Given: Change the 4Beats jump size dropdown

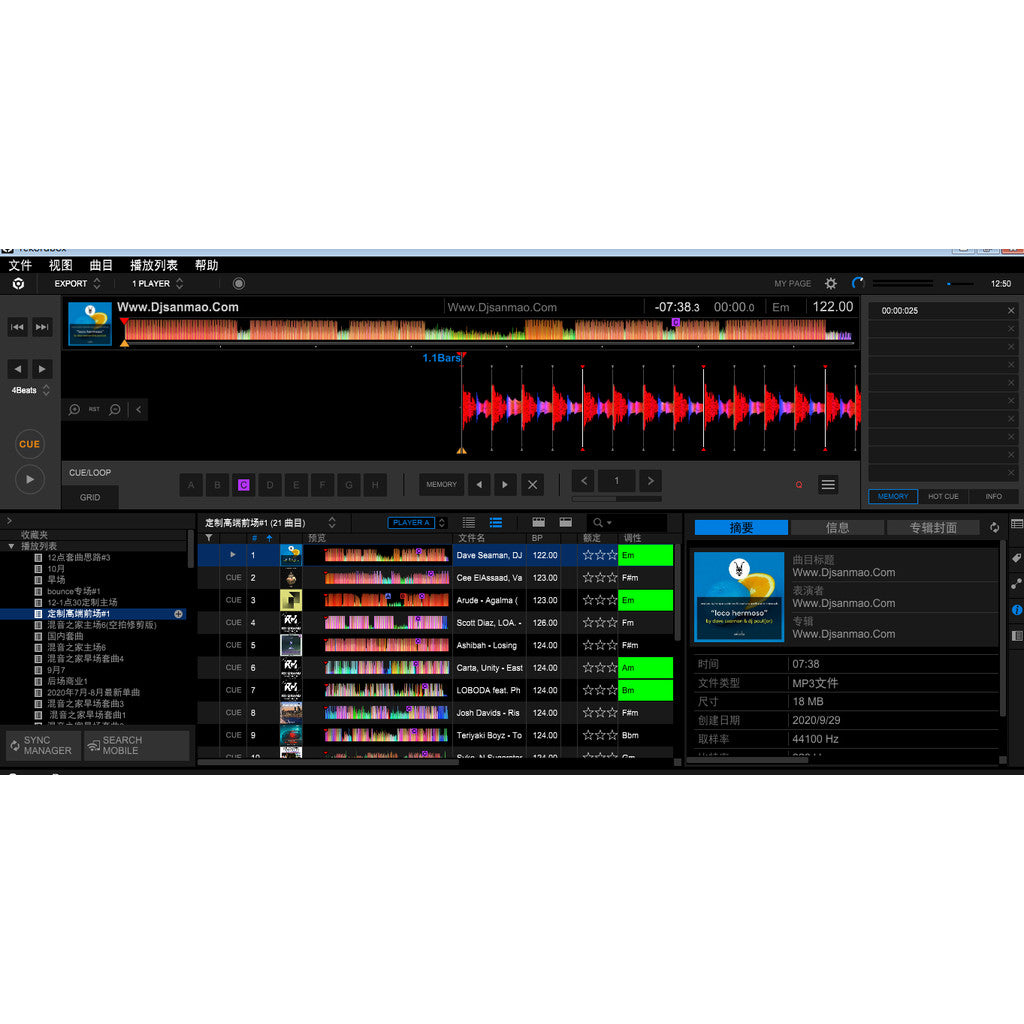Looking at the screenshot, I should [30, 390].
